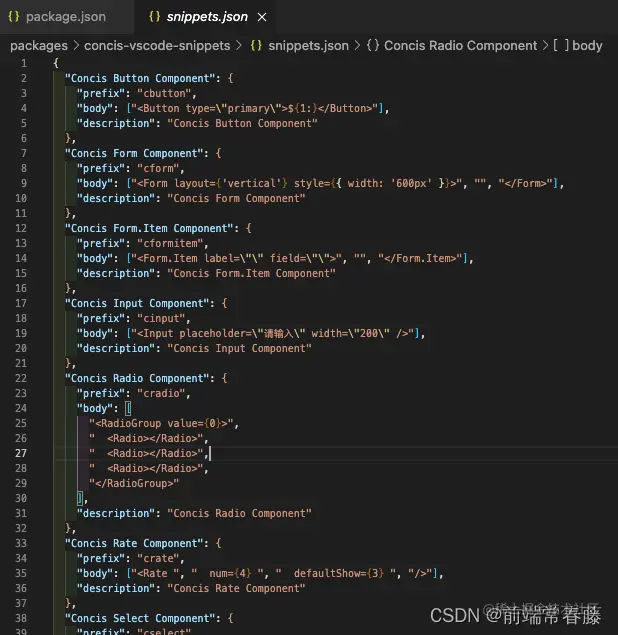618x635 pixels.
Task: Click the "Concis Rate Component" key on line 33
Action: point(134,543)
